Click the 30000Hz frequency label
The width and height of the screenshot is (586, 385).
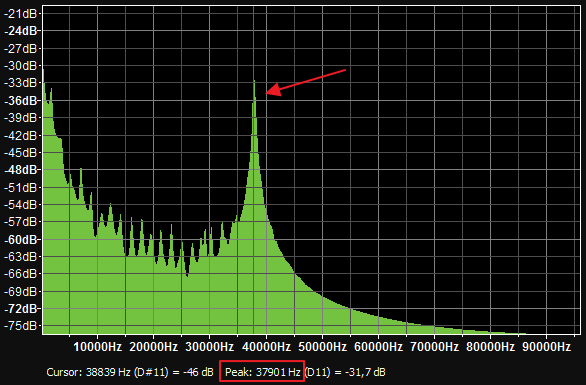tap(210, 347)
